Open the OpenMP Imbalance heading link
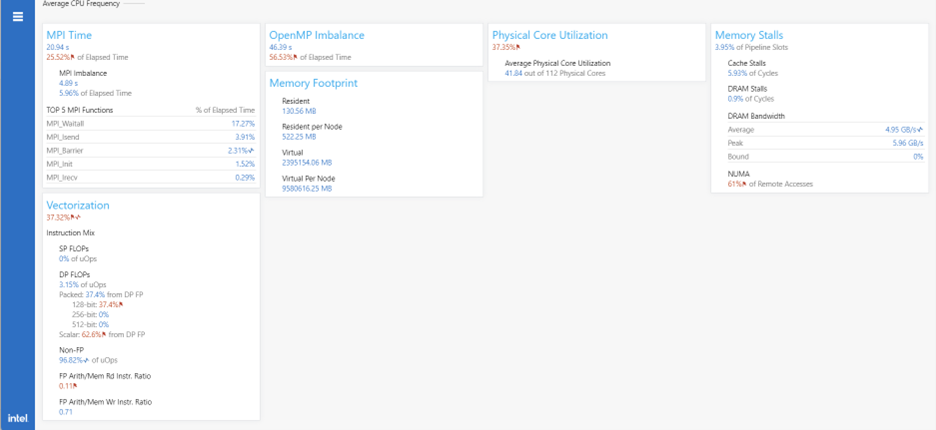 point(316,35)
